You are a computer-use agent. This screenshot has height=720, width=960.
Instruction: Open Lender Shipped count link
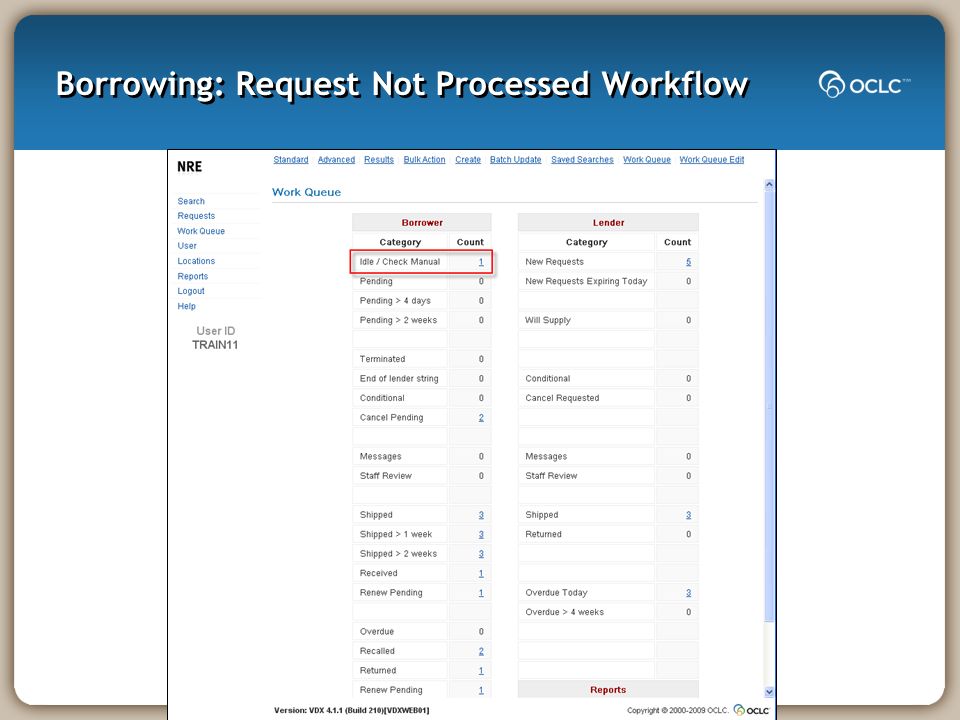pos(689,515)
